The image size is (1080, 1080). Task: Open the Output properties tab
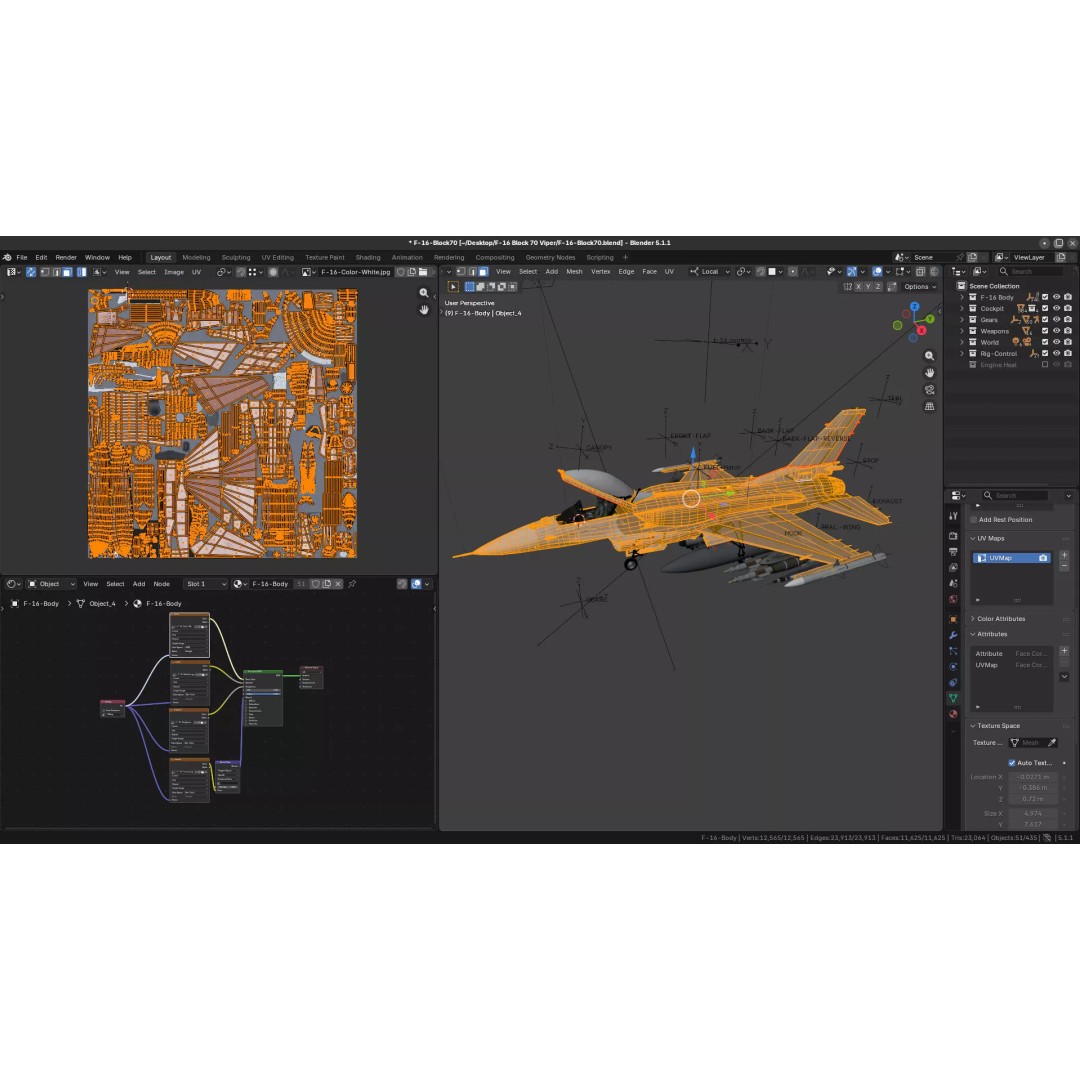(953, 552)
